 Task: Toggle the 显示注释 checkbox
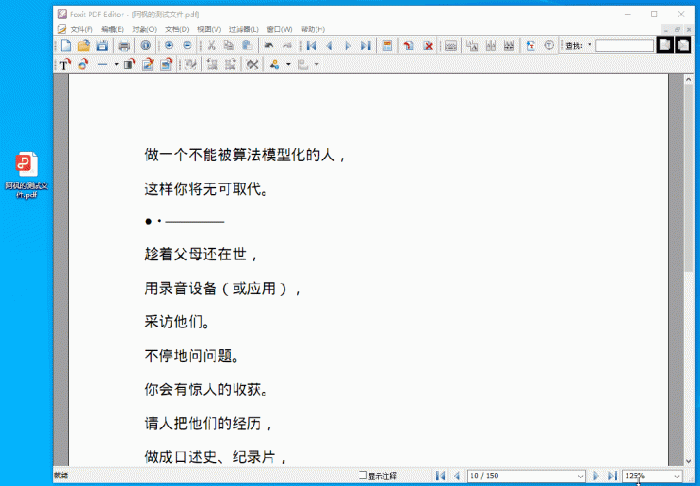point(363,475)
